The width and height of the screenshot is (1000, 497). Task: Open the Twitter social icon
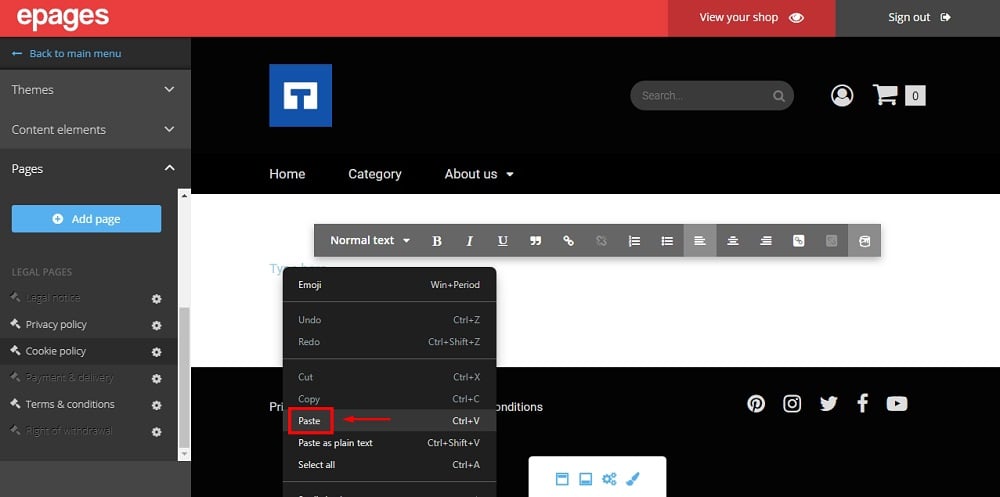[828, 404]
